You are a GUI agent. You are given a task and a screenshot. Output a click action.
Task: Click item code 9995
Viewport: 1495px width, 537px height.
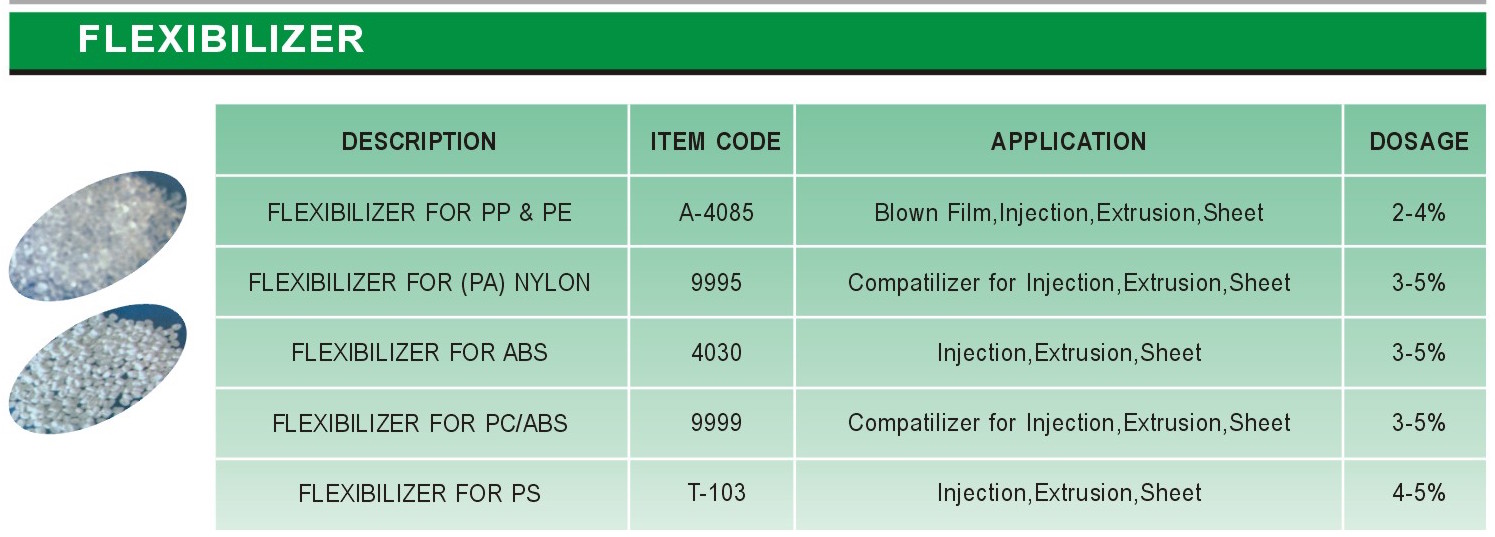tap(716, 283)
